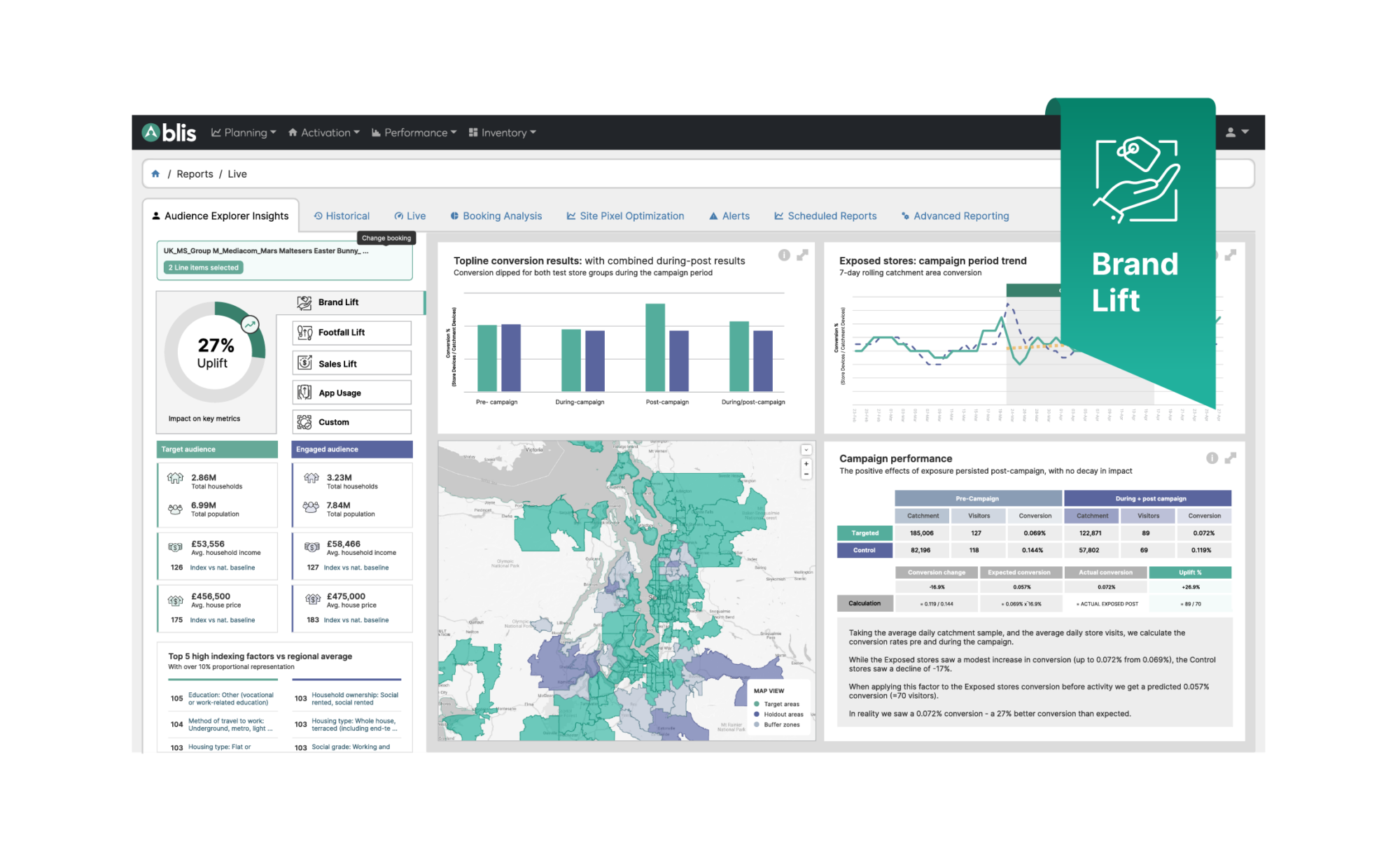The width and height of the screenshot is (1400, 865).
Task: Click the Target audience header
Action: (x=217, y=449)
